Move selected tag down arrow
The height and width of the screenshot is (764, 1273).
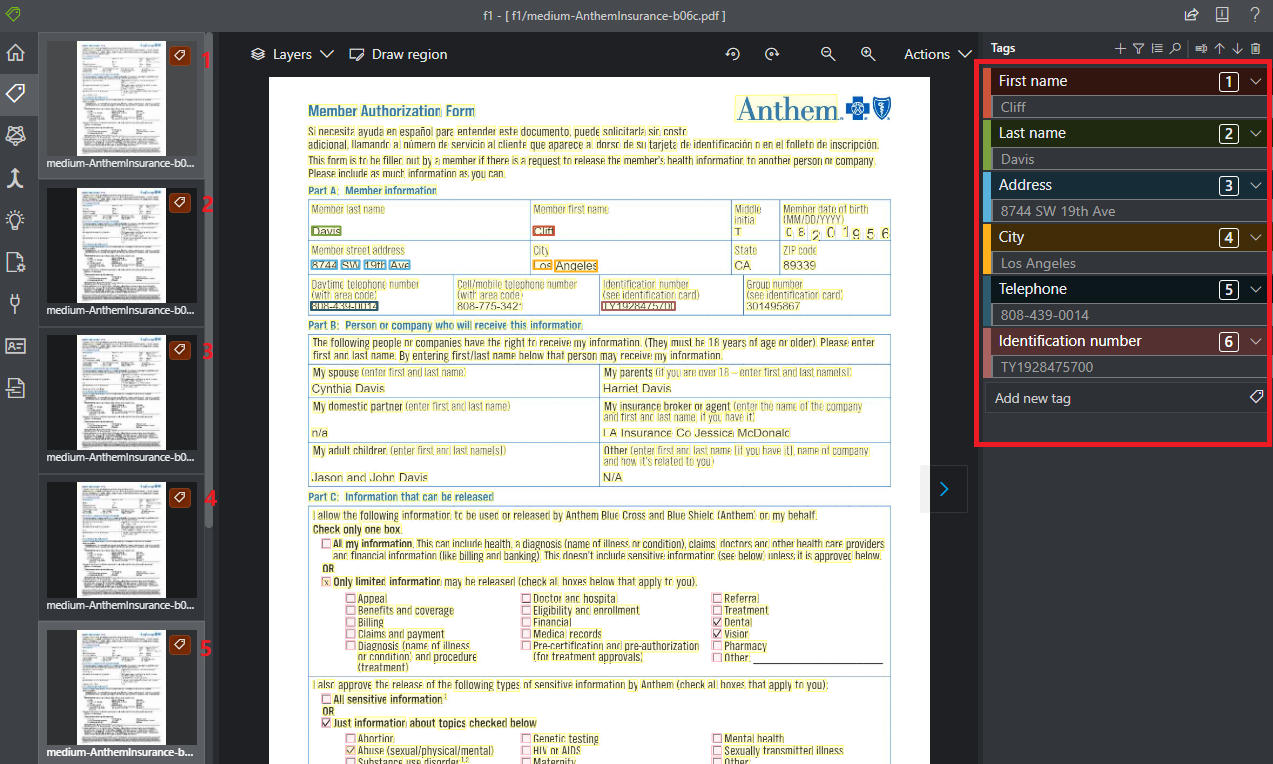(1237, 48)
